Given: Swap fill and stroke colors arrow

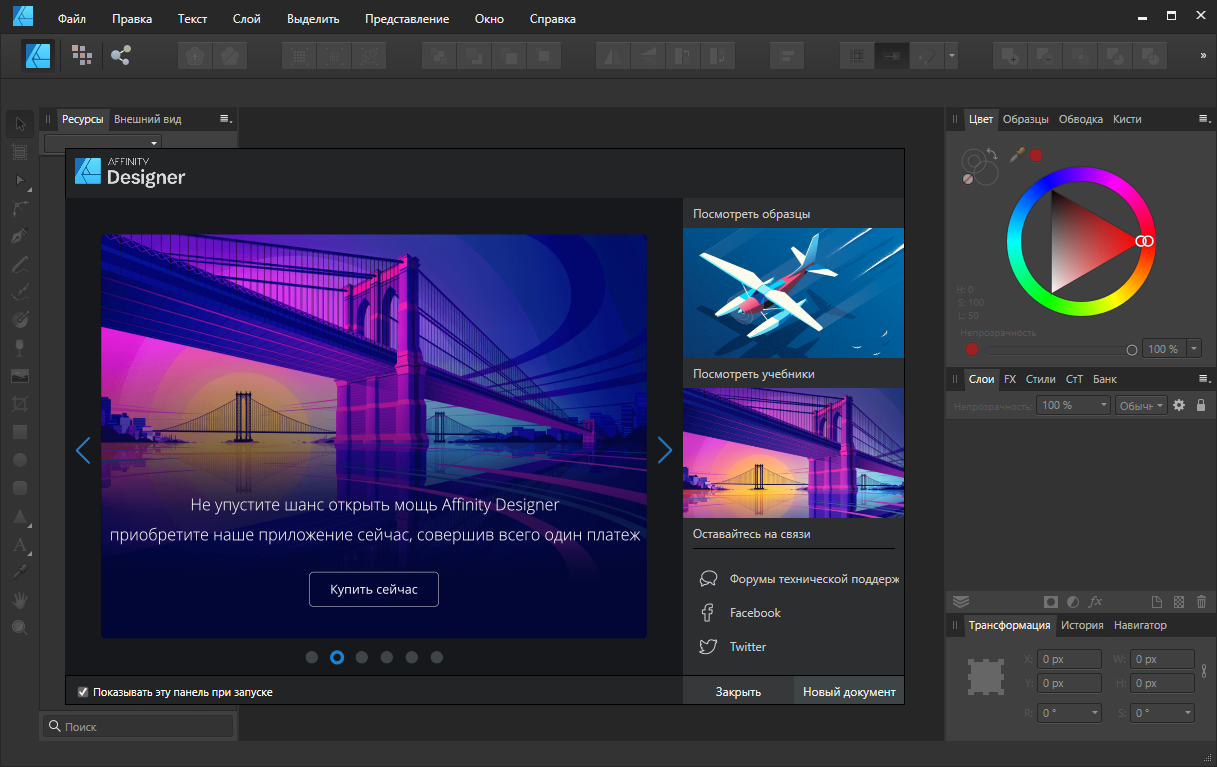Looking at the screenshot, I should [x=992, y=154].
